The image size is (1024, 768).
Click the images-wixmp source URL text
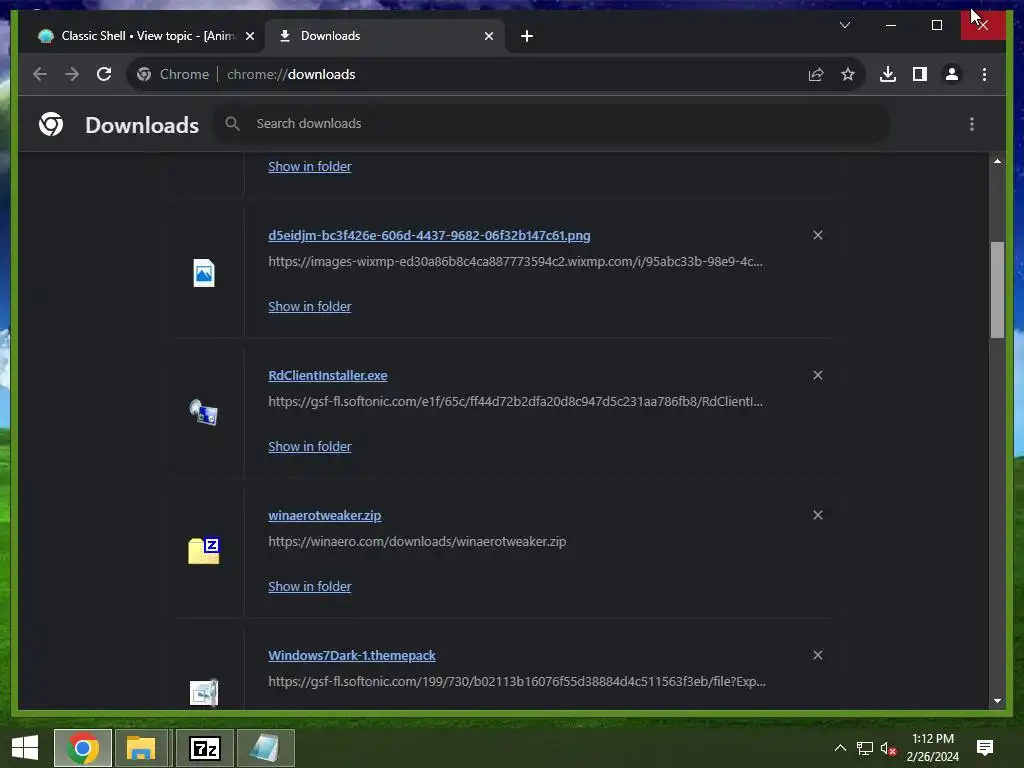[515, 261]
